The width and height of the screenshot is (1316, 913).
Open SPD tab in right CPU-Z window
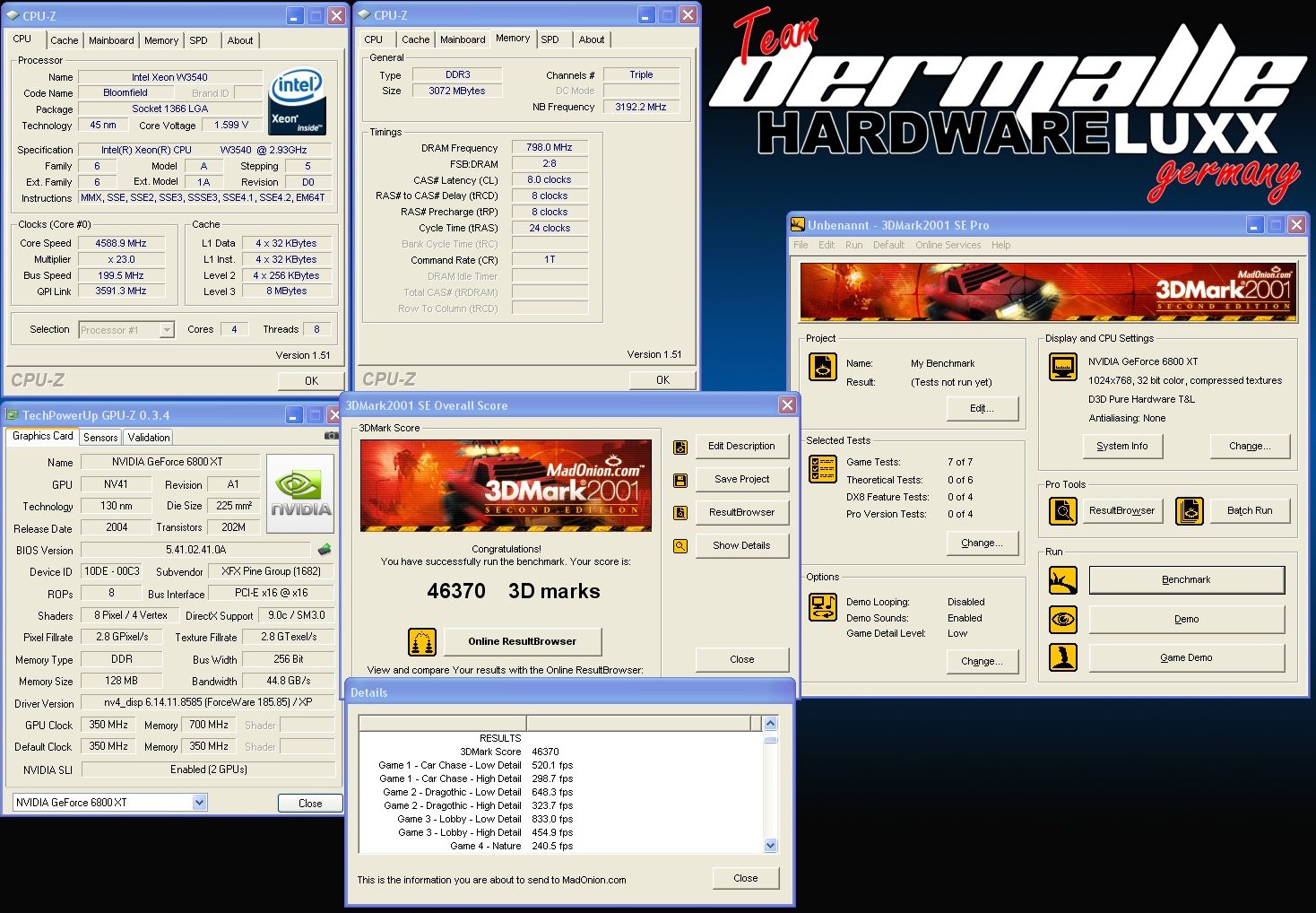[x=550, y=39]
